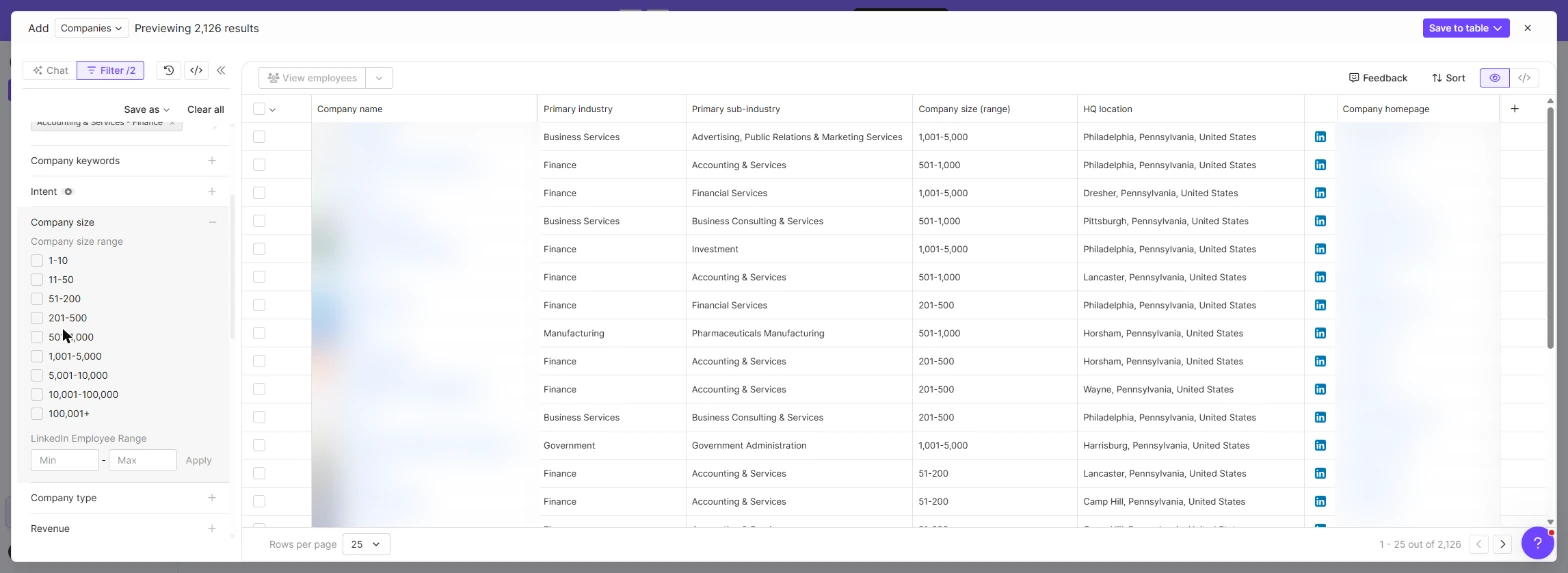Open the dropdown arrow beside View employees
1568x573 pixels.
[x=379, y=78]
